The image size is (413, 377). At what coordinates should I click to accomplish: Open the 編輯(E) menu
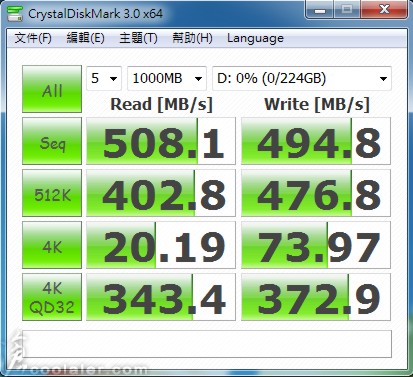[x=85, y=38]
